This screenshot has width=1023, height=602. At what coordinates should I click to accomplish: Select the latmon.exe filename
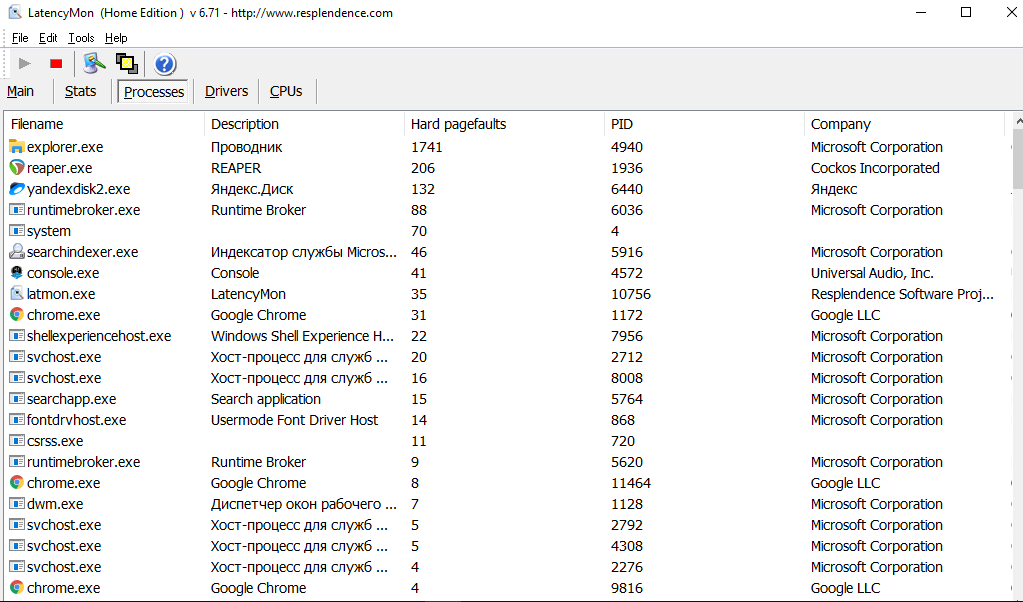pos(61,294)
